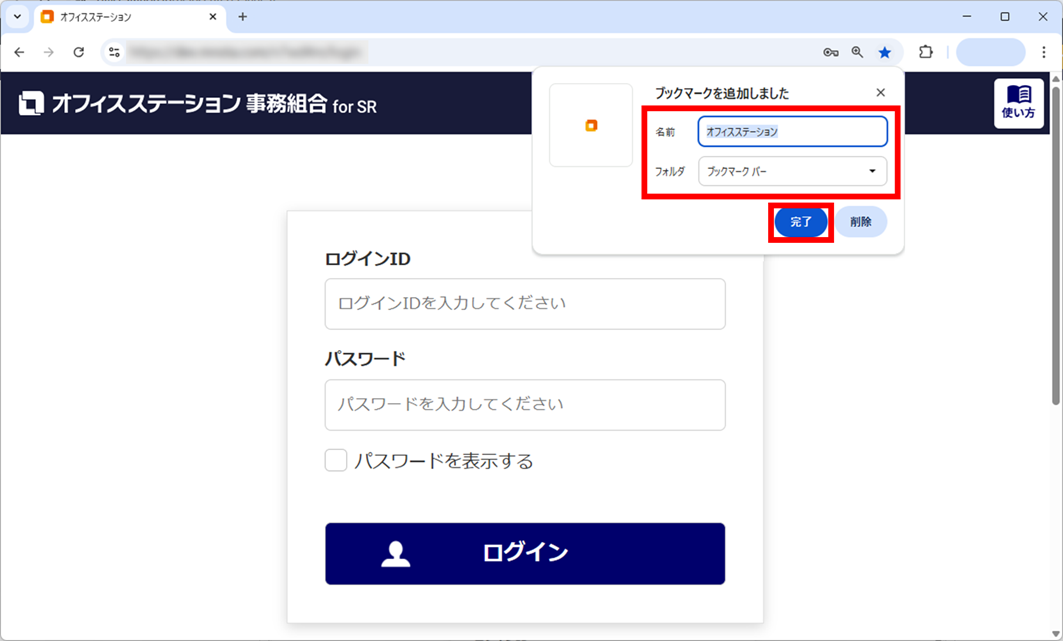Open site information icon in address bar
Screen dimensions: 1063x641
pyautogui.click(x=114, y=52)
